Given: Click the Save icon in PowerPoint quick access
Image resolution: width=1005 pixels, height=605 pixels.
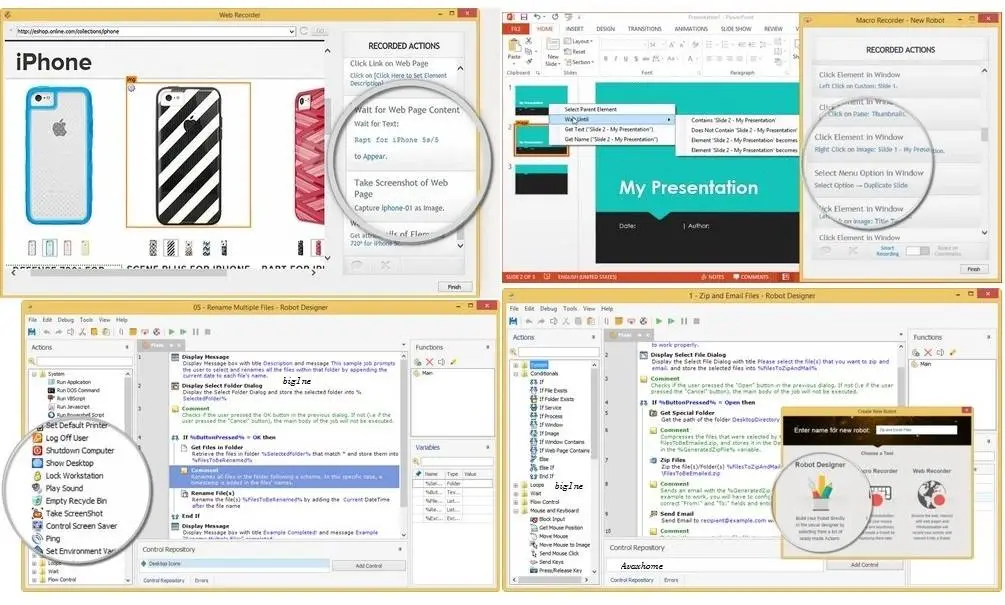Looking at the screenshot, I should (x=524, y=17).
